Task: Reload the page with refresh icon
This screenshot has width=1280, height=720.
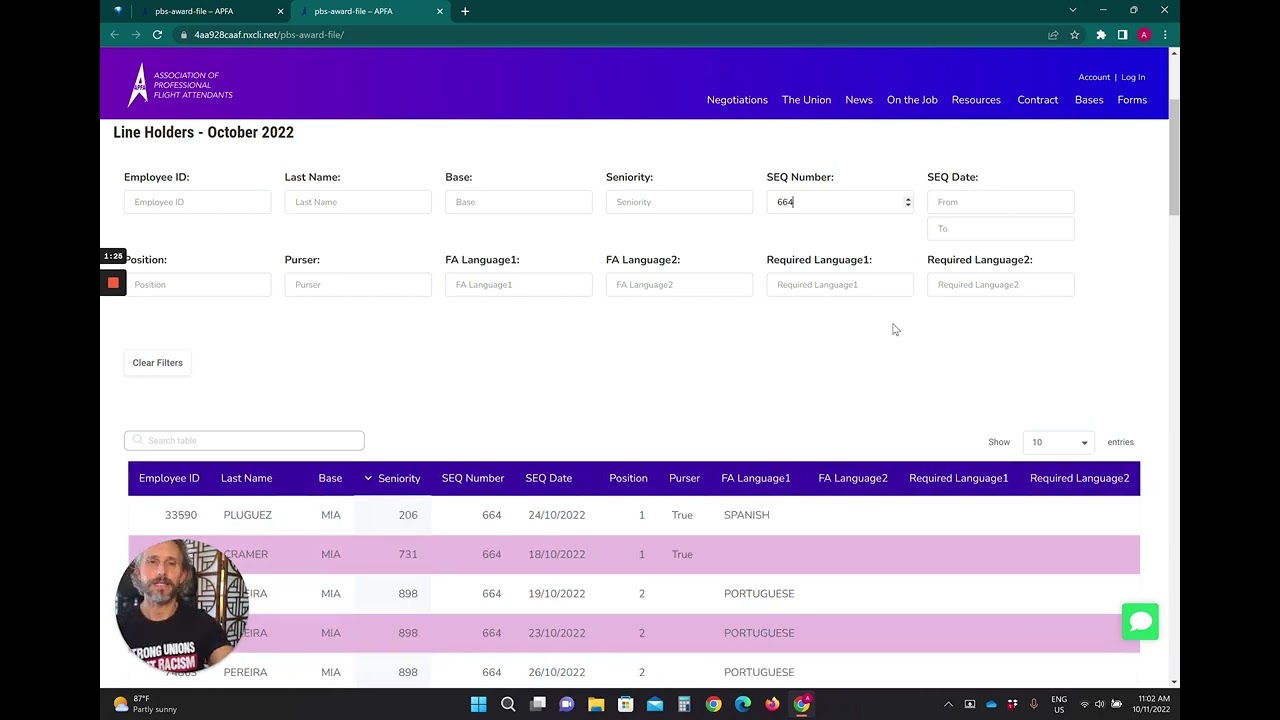Action: point(157,35)
